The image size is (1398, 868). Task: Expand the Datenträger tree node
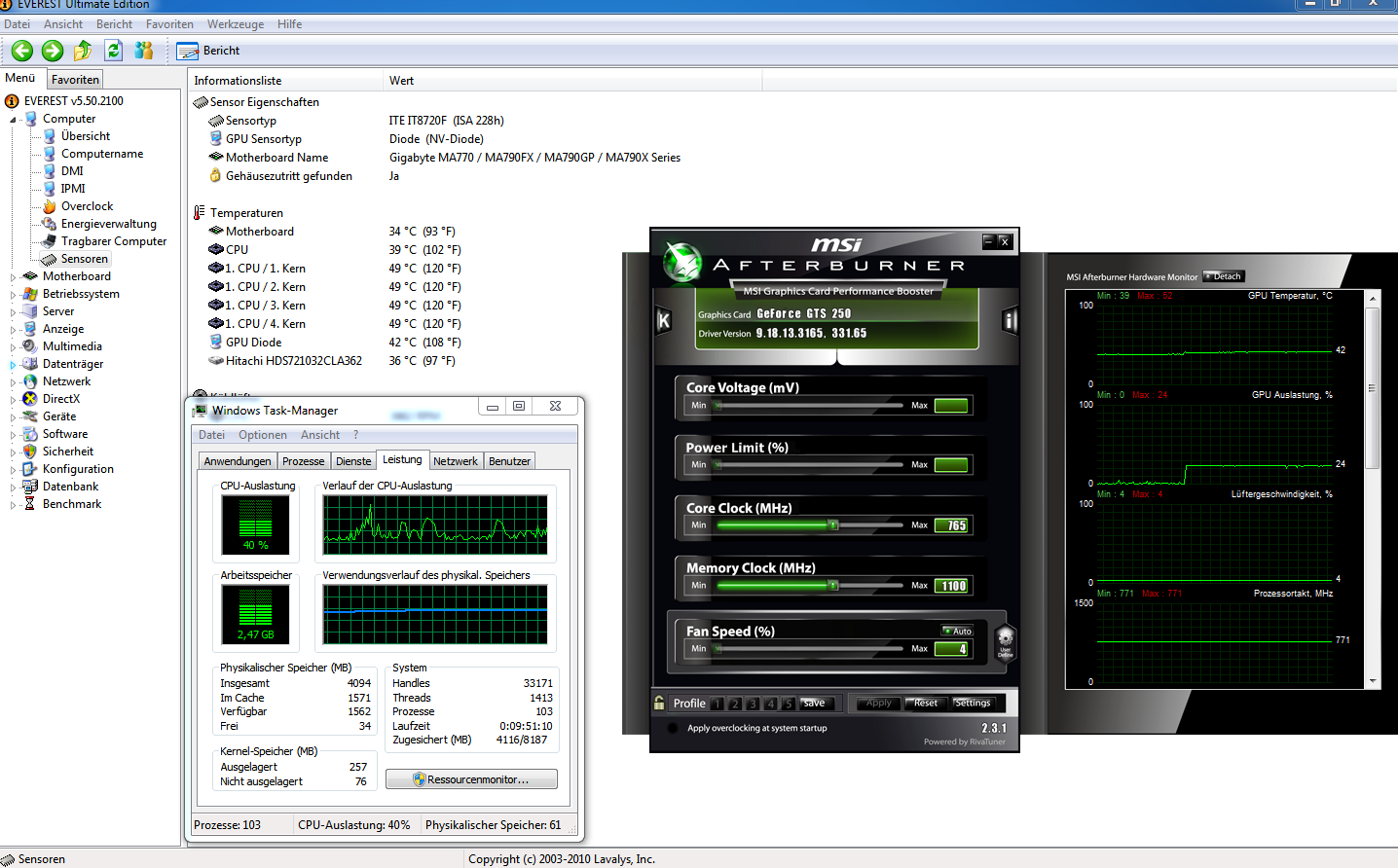pyautogui.click(x=14, y=365)
